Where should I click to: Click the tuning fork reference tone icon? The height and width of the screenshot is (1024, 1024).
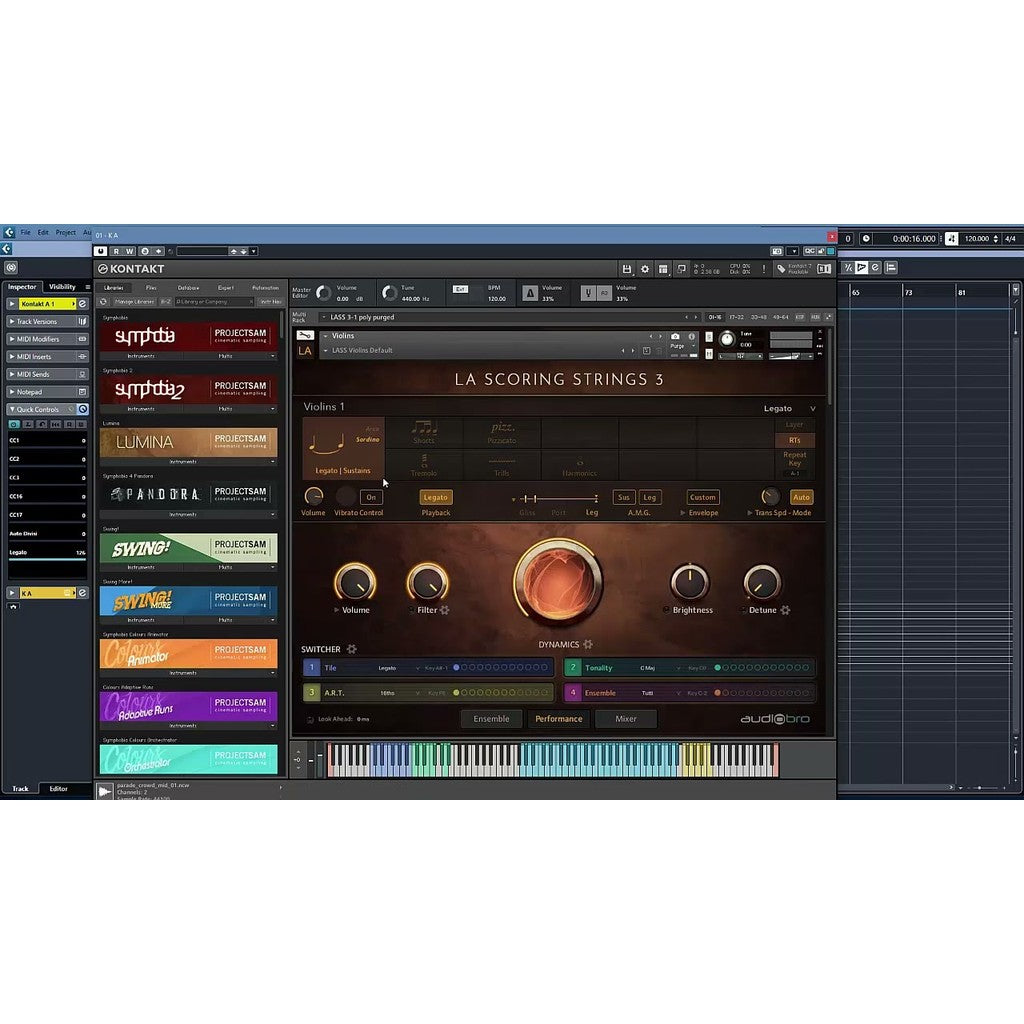click(x=588, y=293)
